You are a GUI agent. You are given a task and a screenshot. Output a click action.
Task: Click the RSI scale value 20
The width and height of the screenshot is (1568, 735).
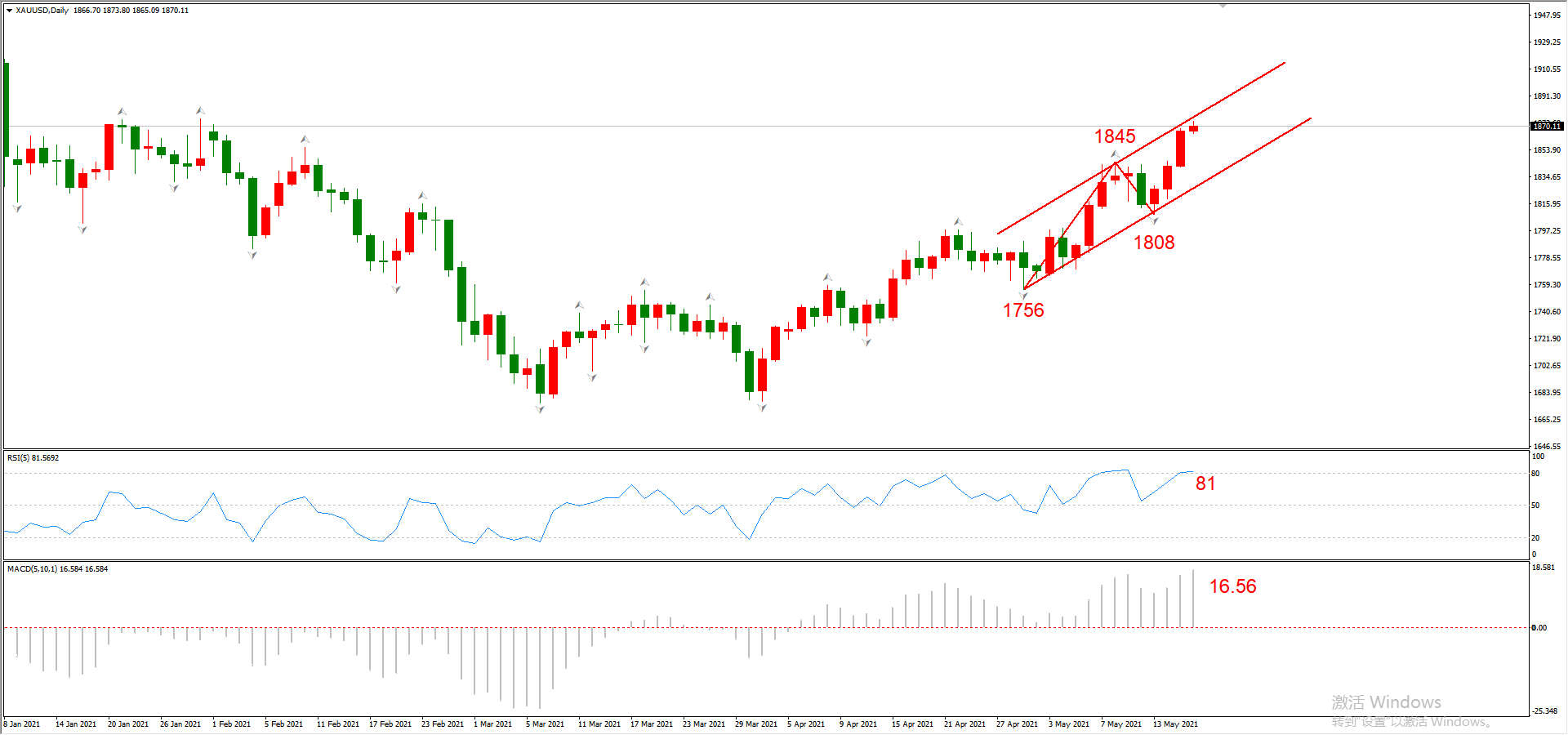1535,538
